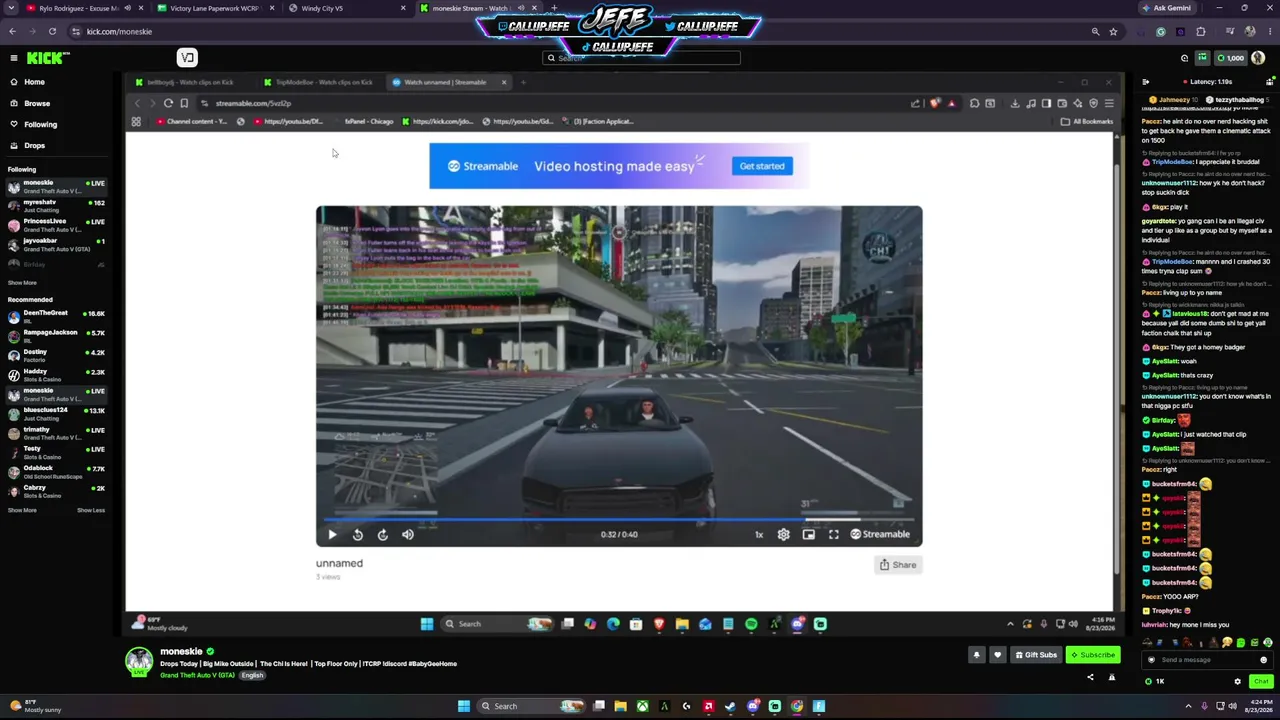Toggle picture-in-picture on Streamable player

[808, 535]
